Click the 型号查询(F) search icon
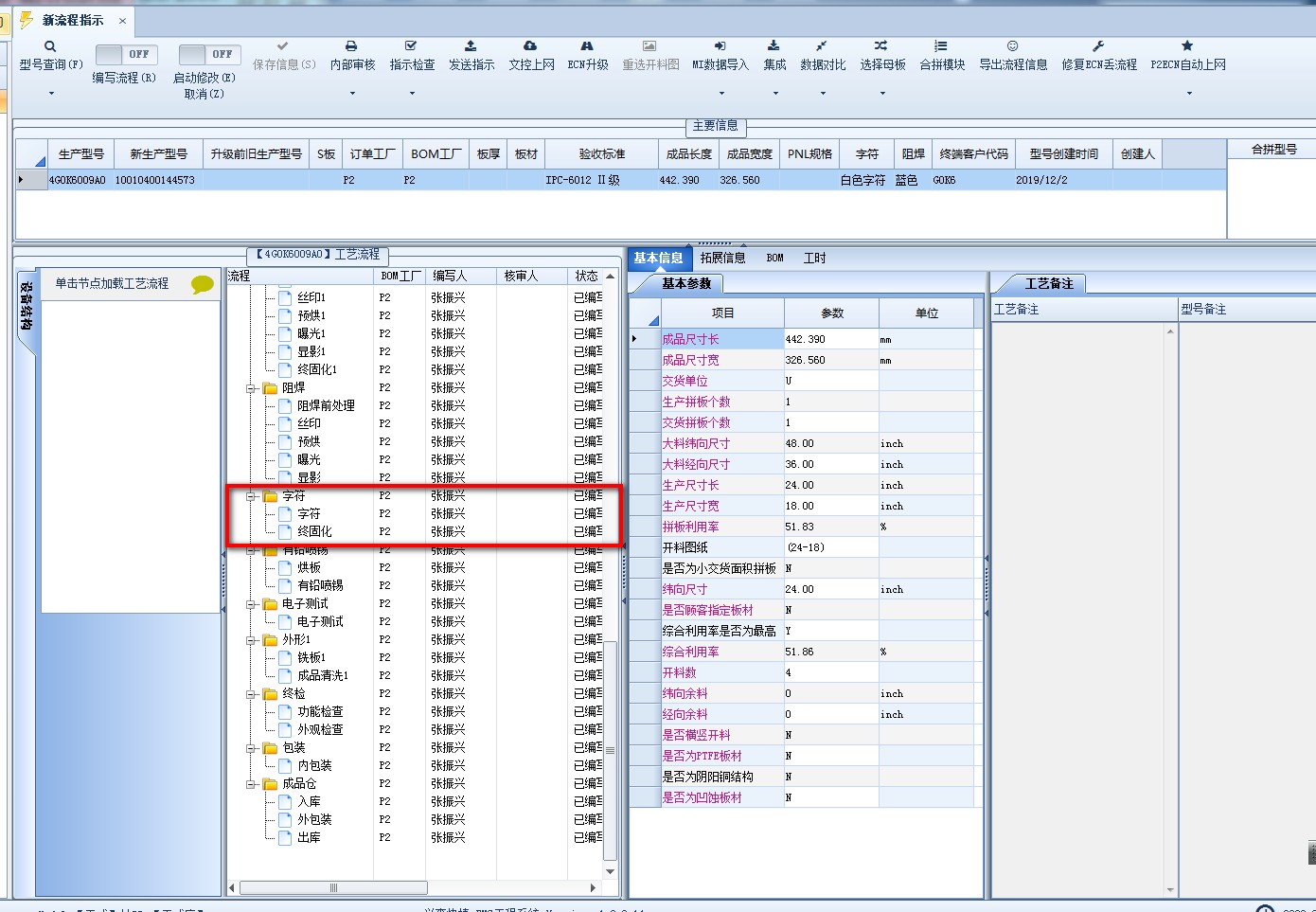The image size is (1316, 912). [x=50, y=46]
